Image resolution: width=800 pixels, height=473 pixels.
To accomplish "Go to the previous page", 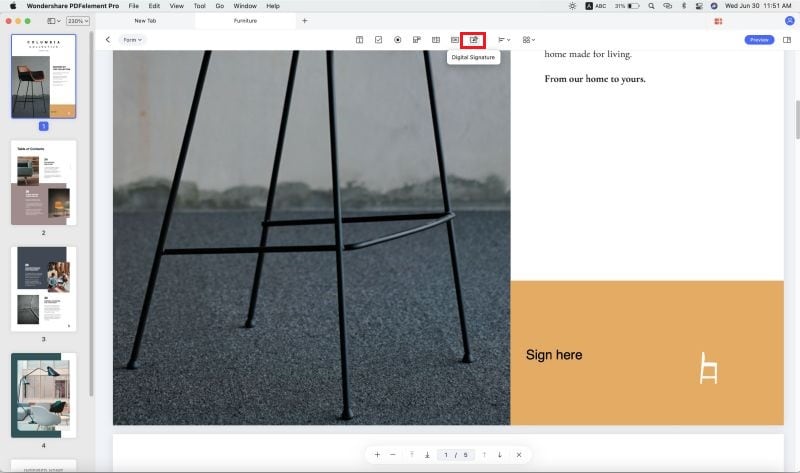I will point(484,455).
